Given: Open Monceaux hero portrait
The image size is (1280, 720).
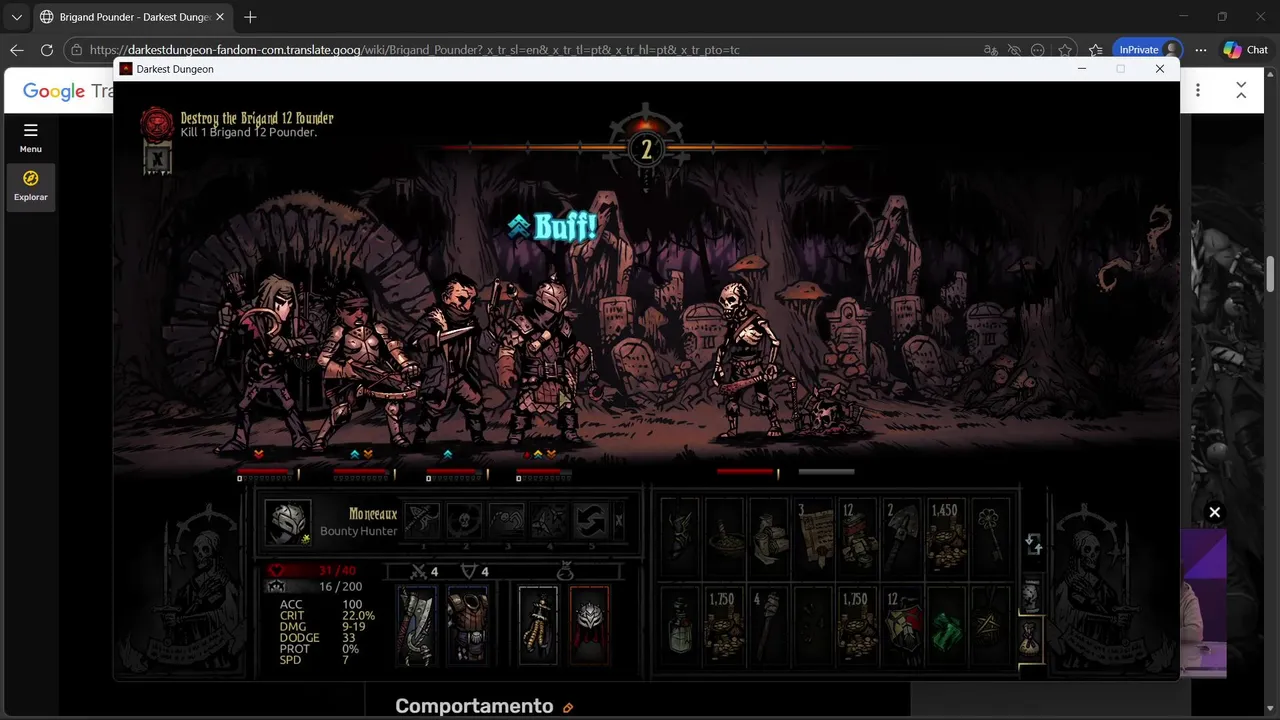Looking at the screenshot, I should [x=288, y=522].
